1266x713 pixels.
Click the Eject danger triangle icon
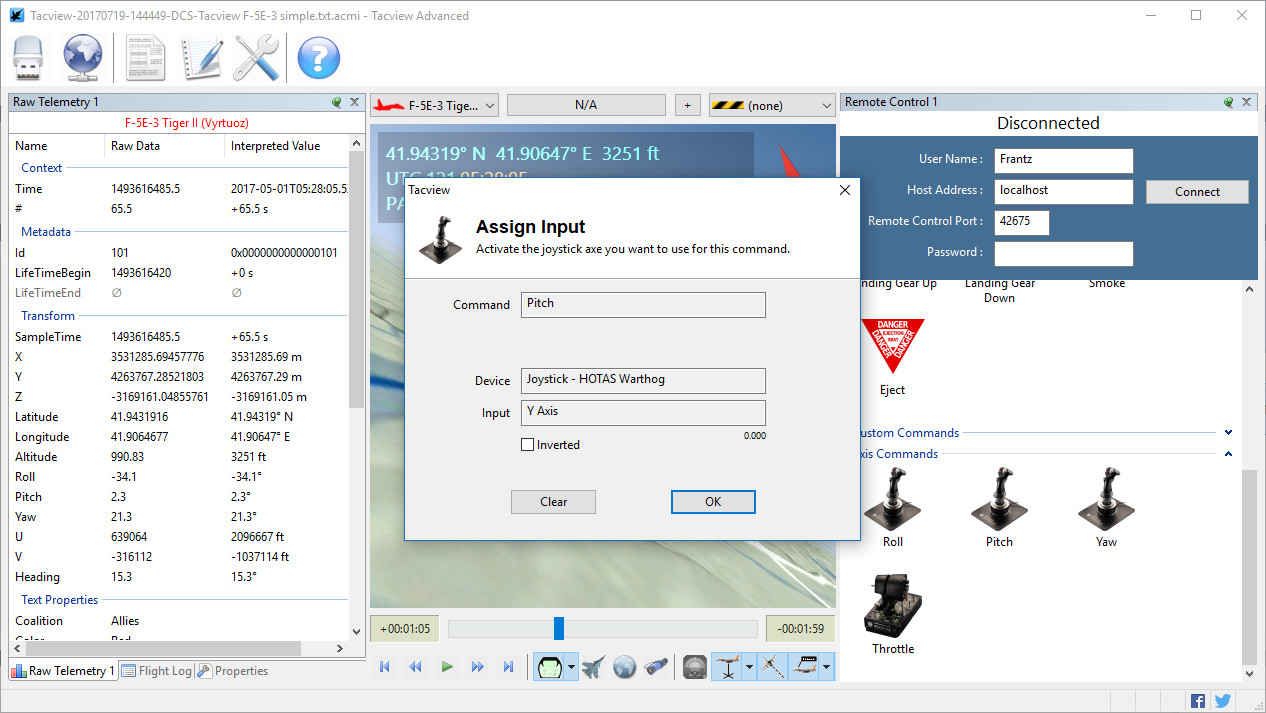[x=892, y=347]
